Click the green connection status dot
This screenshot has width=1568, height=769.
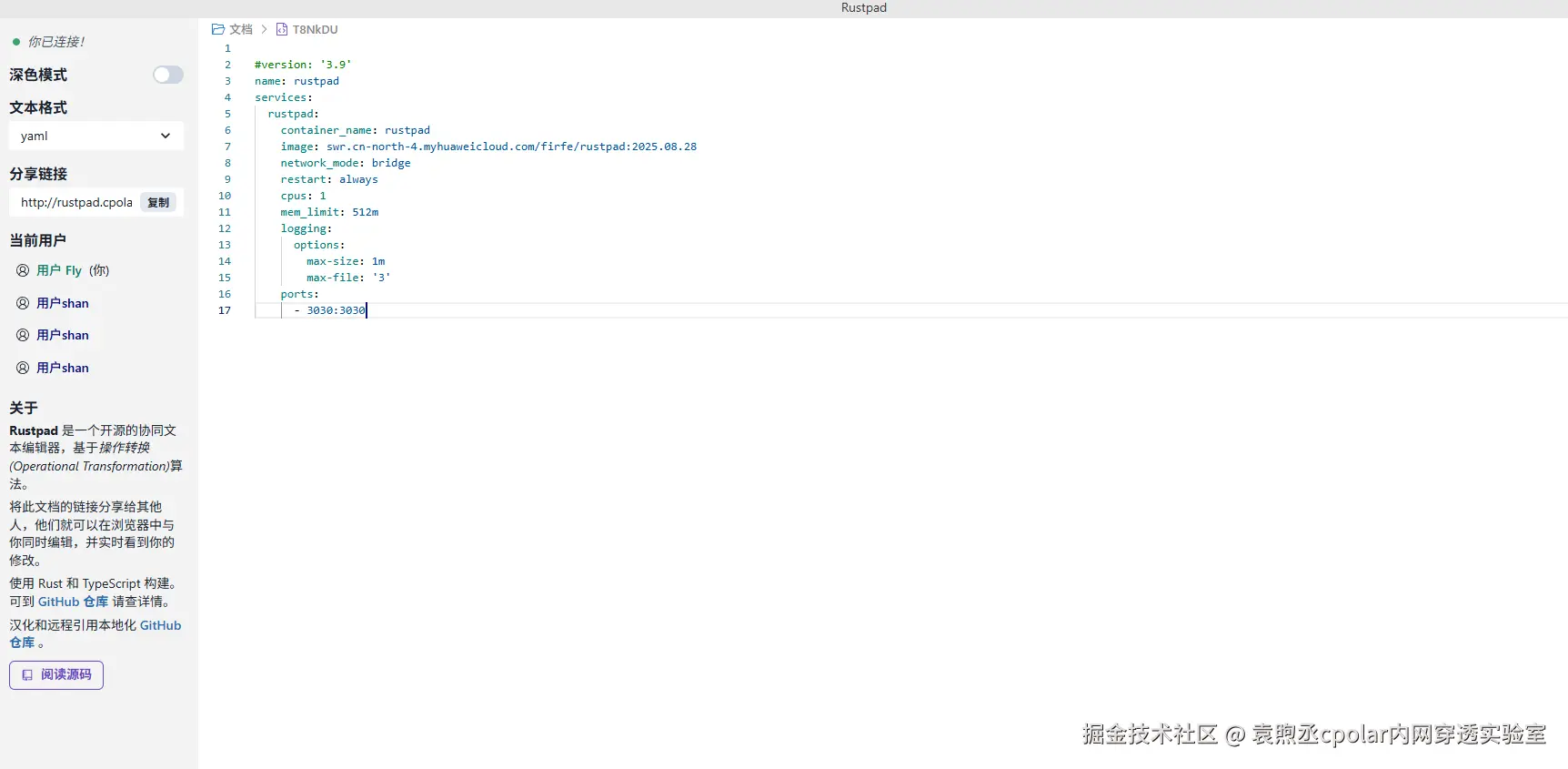tap(16, 42)
